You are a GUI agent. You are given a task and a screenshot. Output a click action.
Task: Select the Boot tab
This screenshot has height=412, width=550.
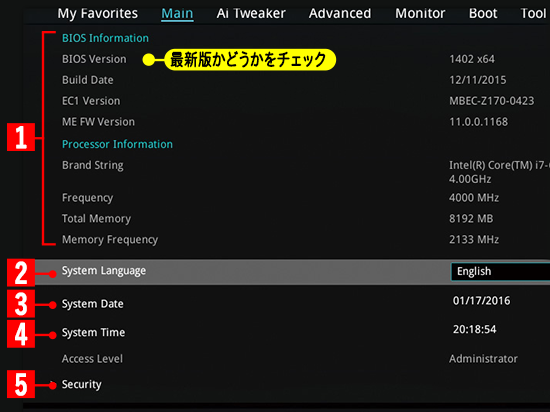click(x=483, y=13)
